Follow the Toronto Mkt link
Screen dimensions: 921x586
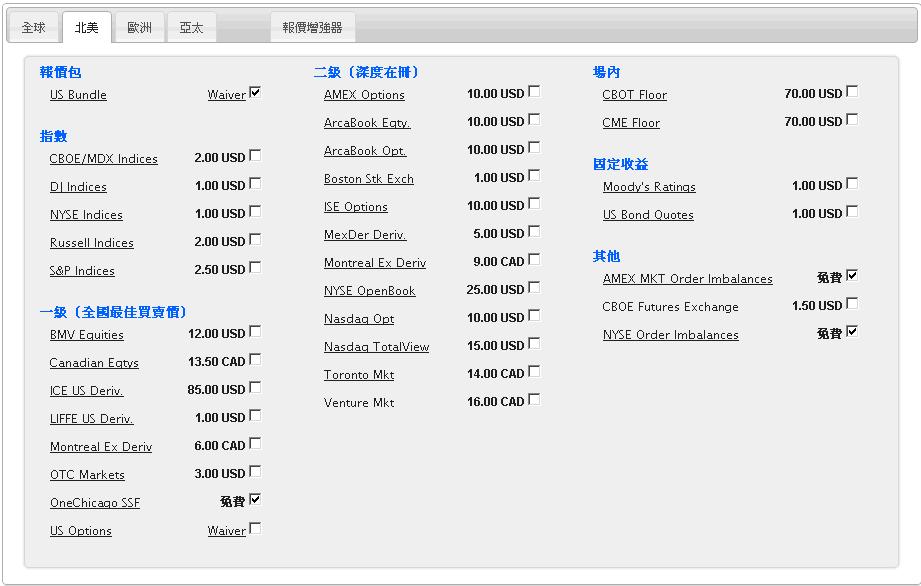tap(359, 375)
